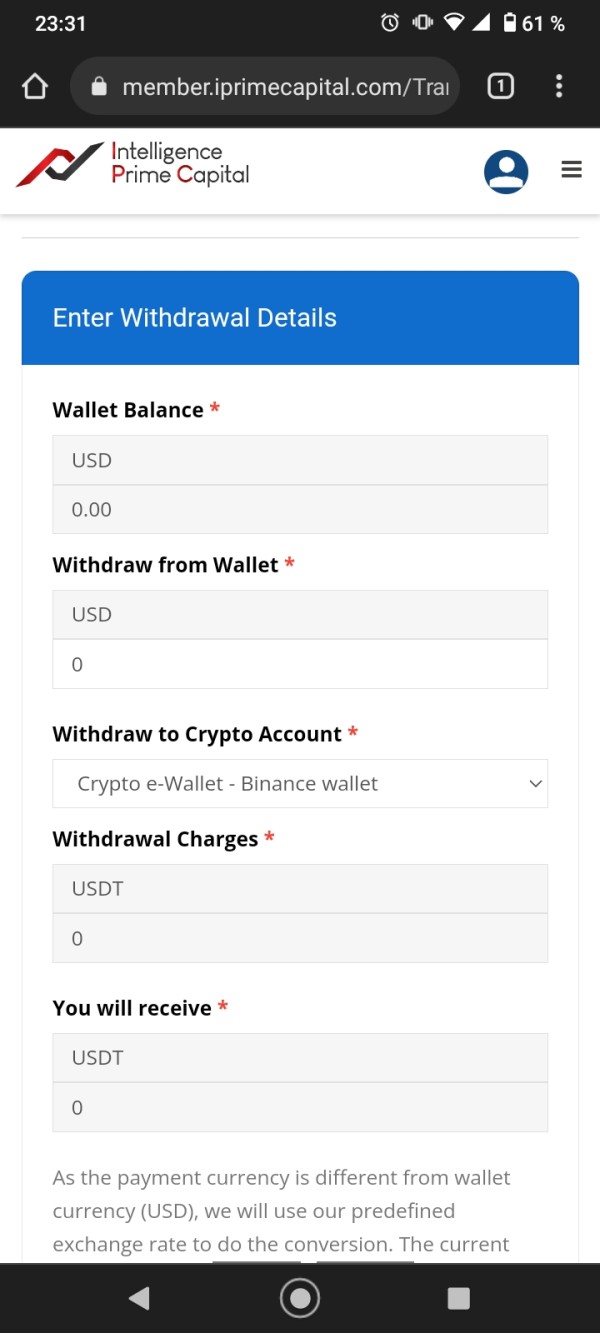Open the browser tab switcher
This screenshot has width=600, height=1333.
[500, 87]
